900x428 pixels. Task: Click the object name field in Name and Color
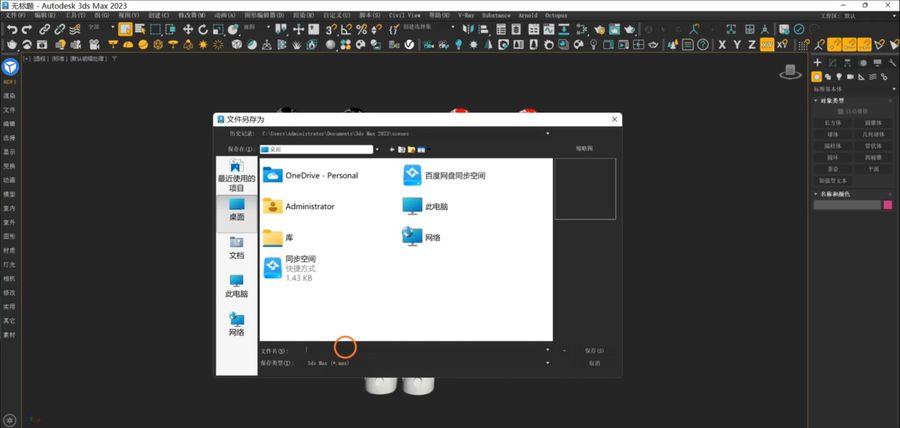(847, 205)
